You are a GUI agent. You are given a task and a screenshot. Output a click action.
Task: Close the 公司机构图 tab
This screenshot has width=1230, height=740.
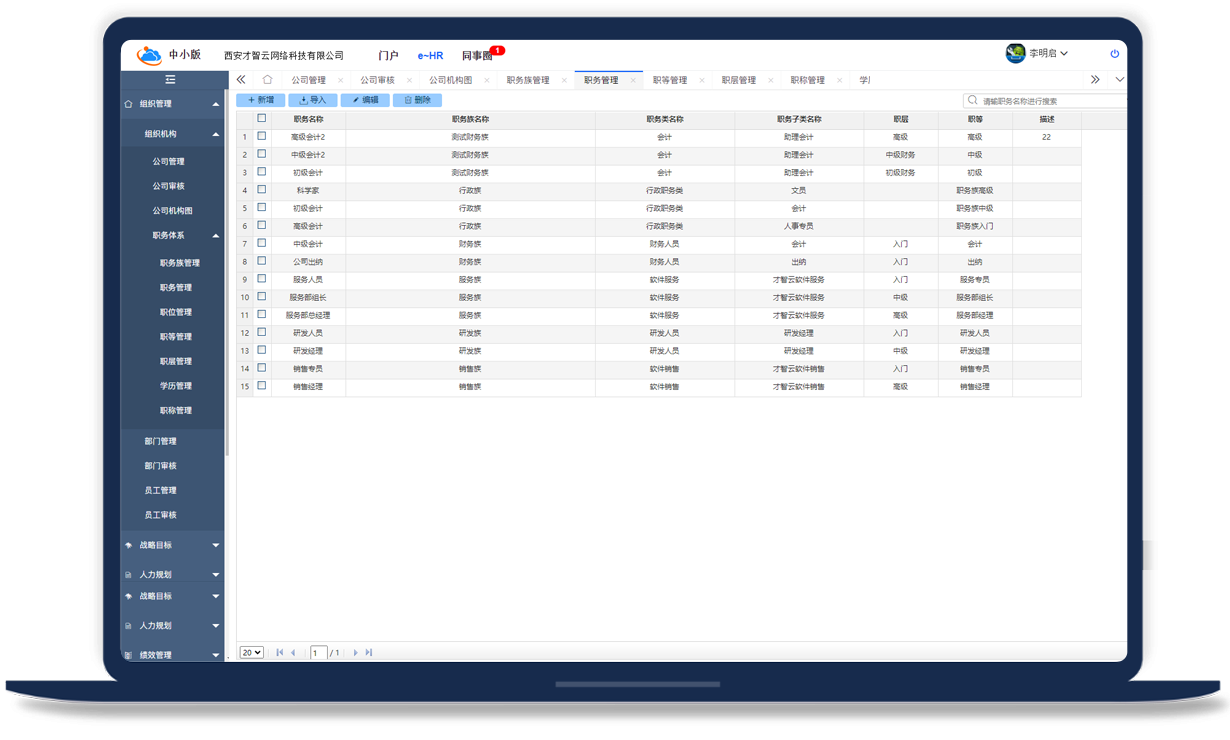tap(487, 80)
